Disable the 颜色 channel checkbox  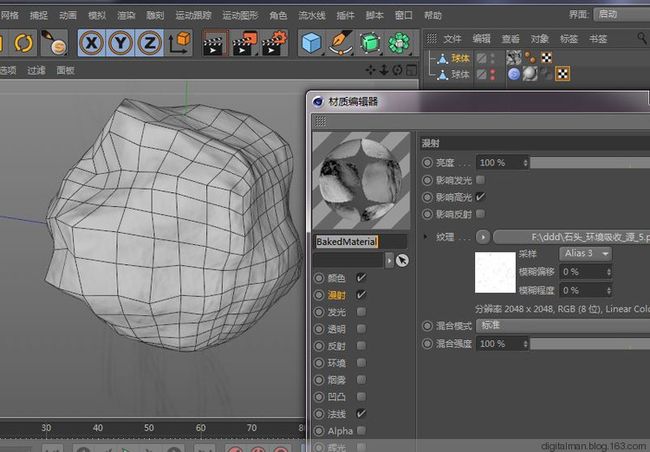click(x=361, y=278)
